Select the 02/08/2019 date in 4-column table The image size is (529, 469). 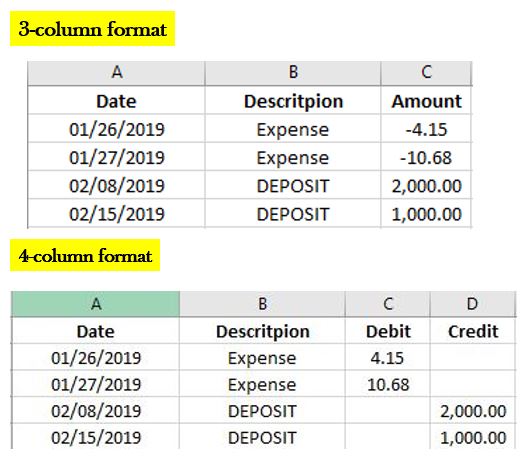[96, 411]
